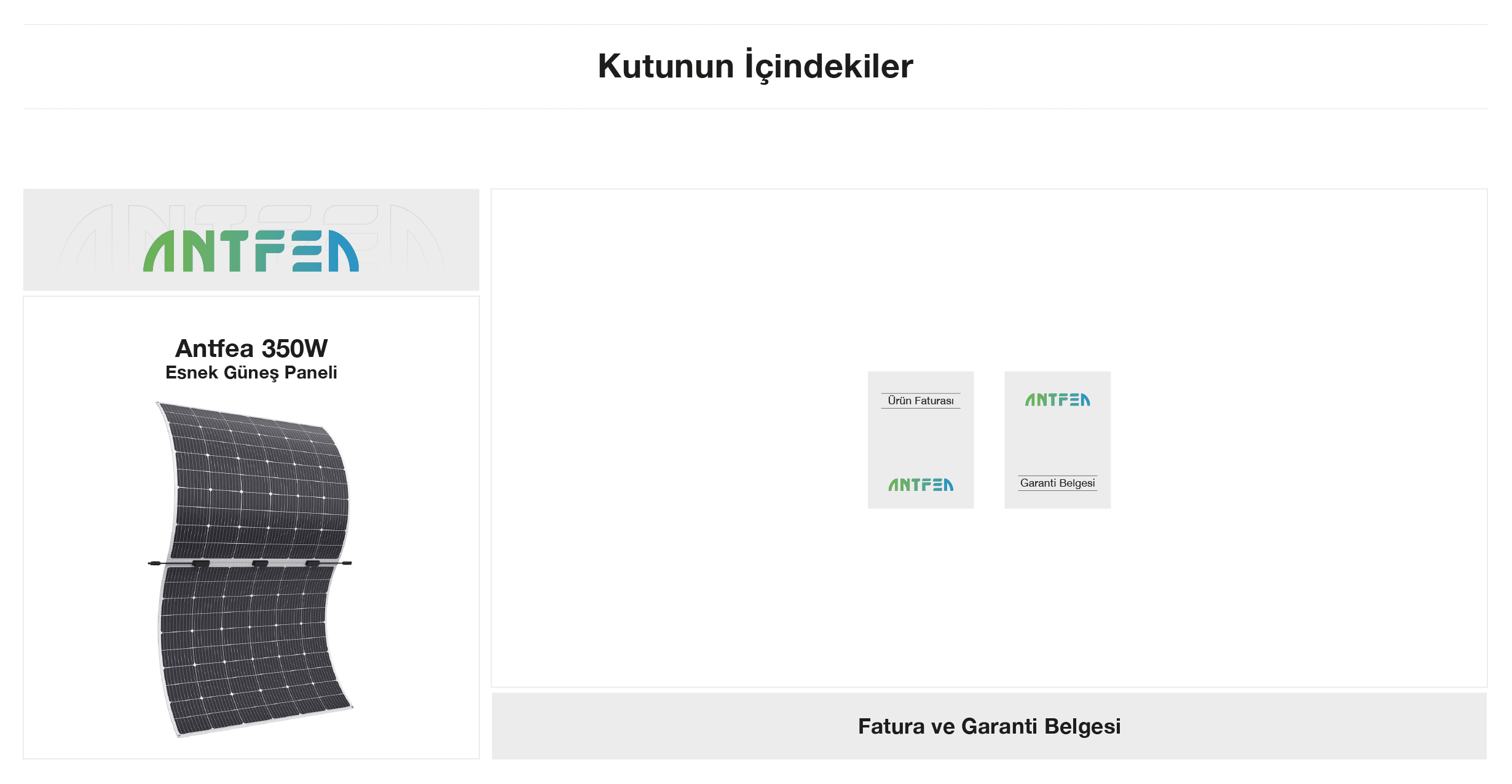
Task: Click the 'Antfea 350W' product title
Action: (251, 348)
